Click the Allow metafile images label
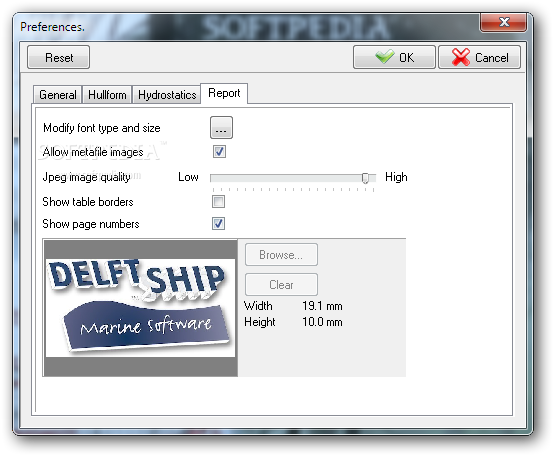The width and height of the screenshot is (554, 456). click(93, 152)
